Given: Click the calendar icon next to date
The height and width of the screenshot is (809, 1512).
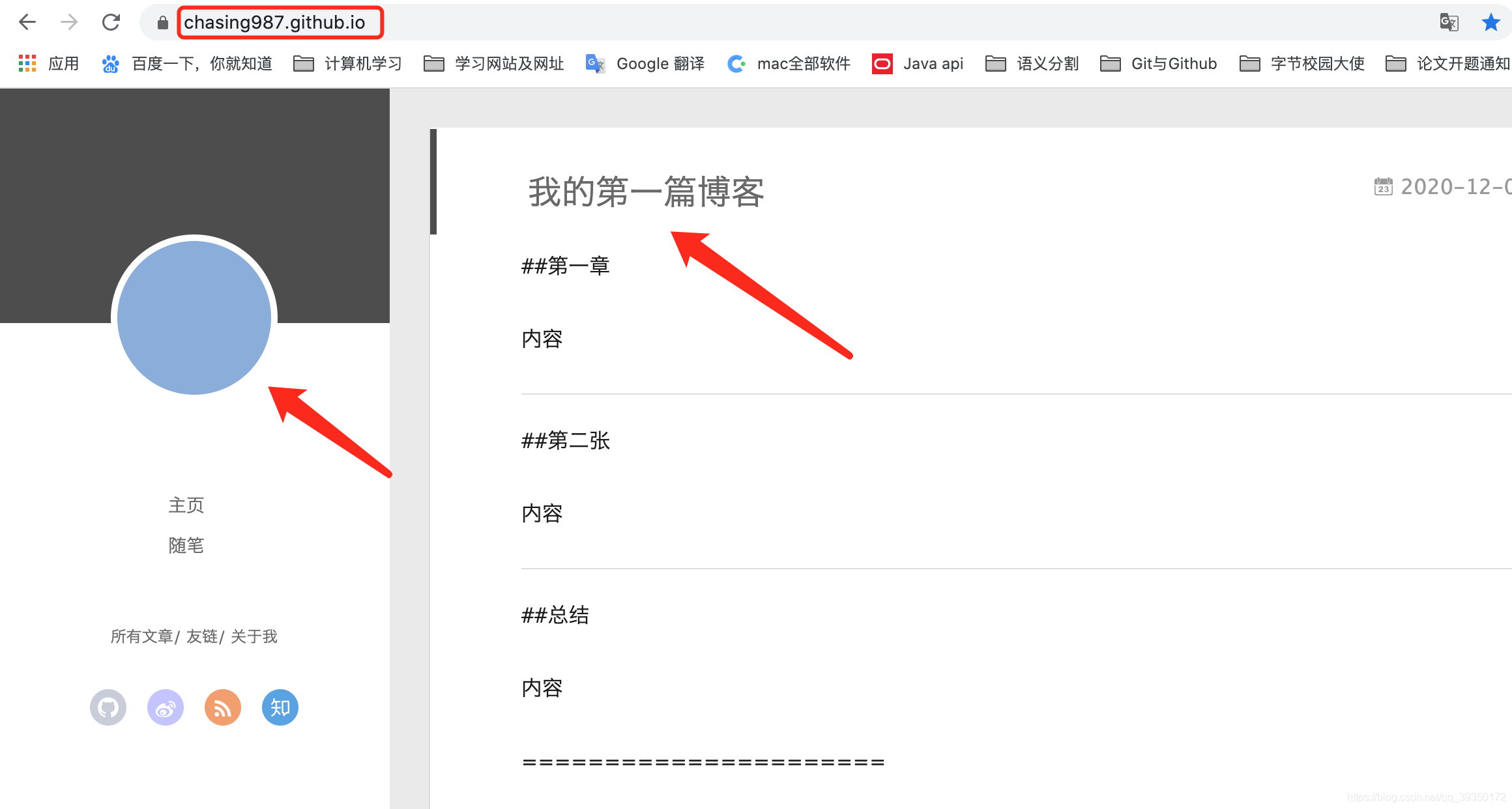Looking at the screenshot, I should [x=1383, y=187].
